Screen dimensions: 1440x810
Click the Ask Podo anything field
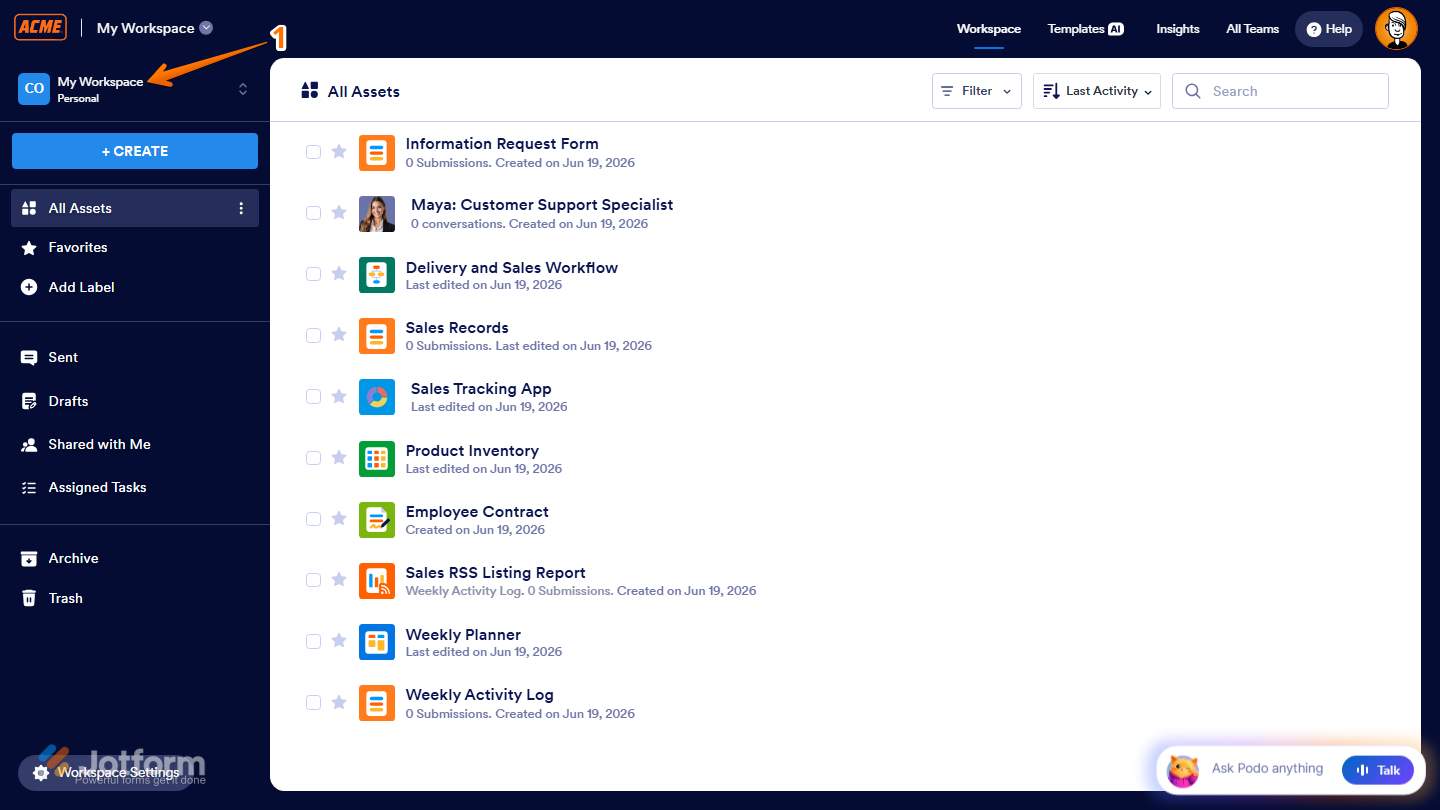(1267, 769)
